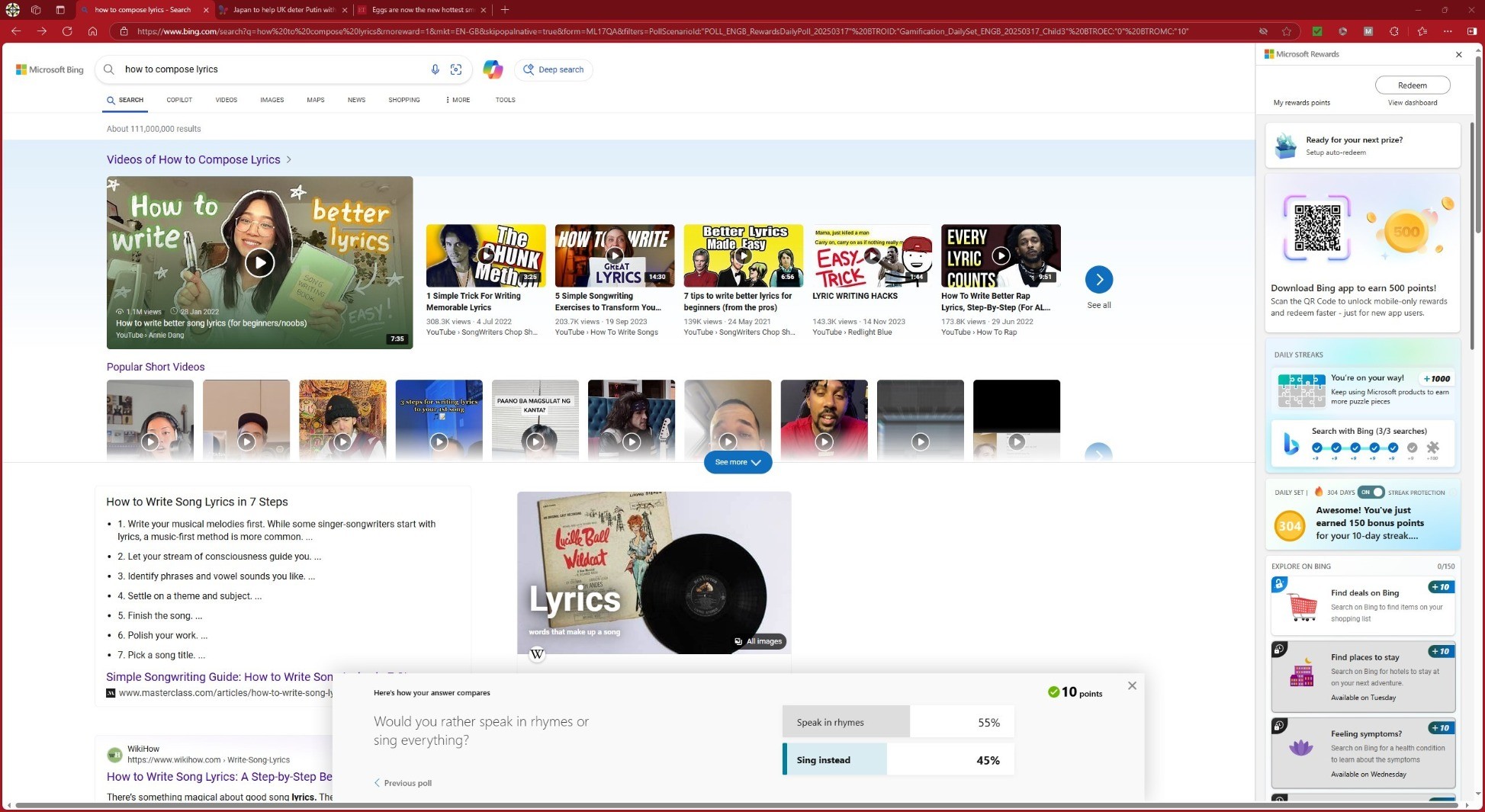Toggle streak protection switch ON
Image resolution: width=1485 pixels, height=812 pixels.
click(1371, 492)
